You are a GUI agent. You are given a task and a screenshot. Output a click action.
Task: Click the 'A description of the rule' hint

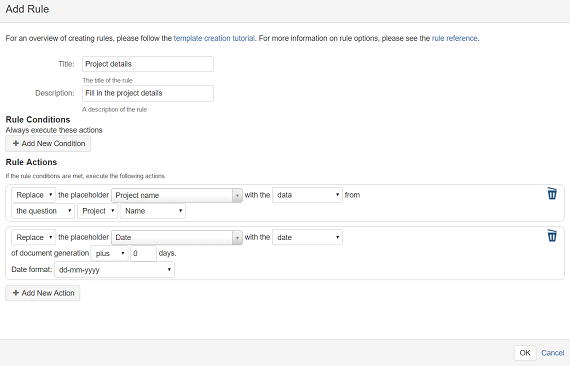(x=115, y=109)
